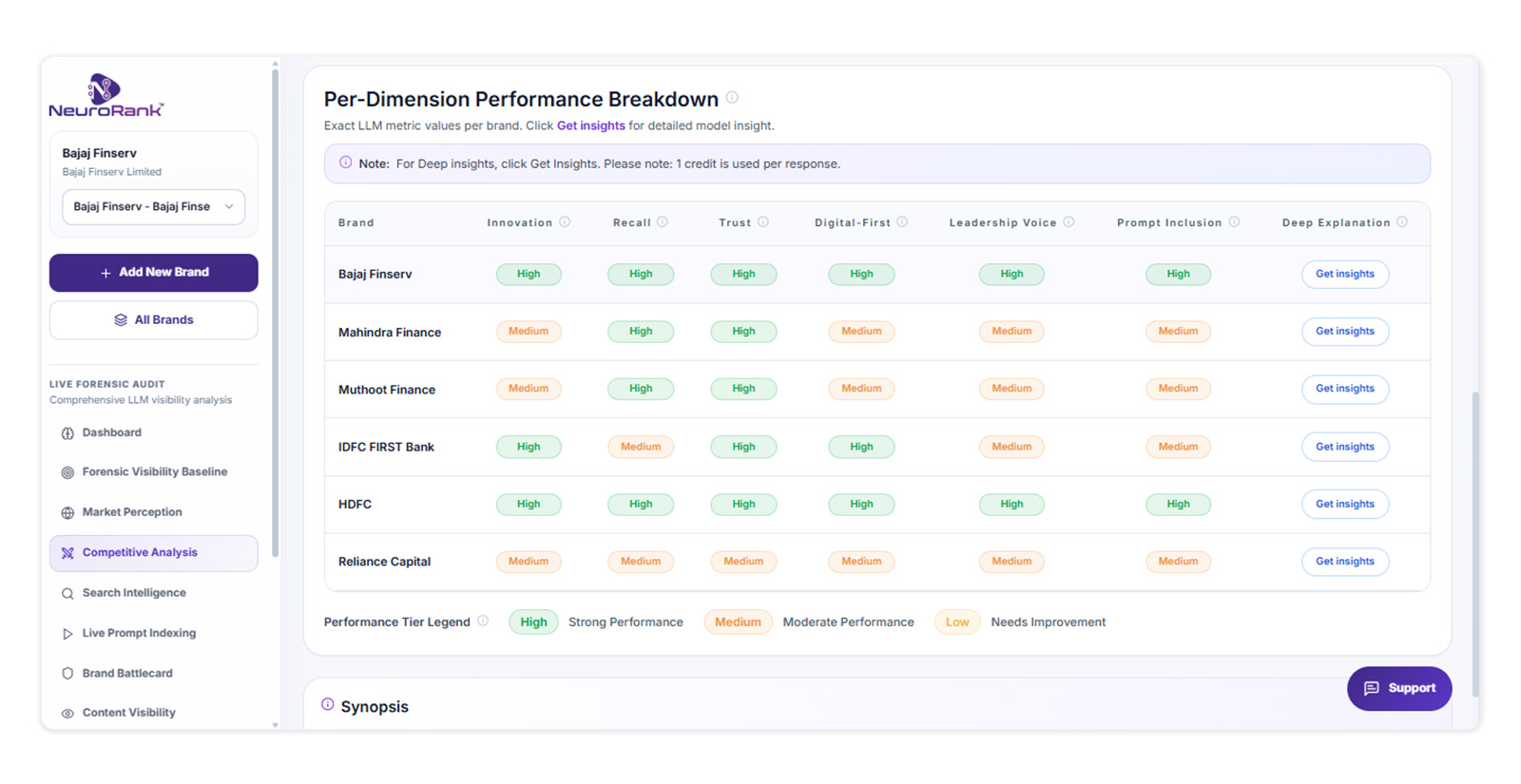Click the info icon in the Note banner

[345, 163]
